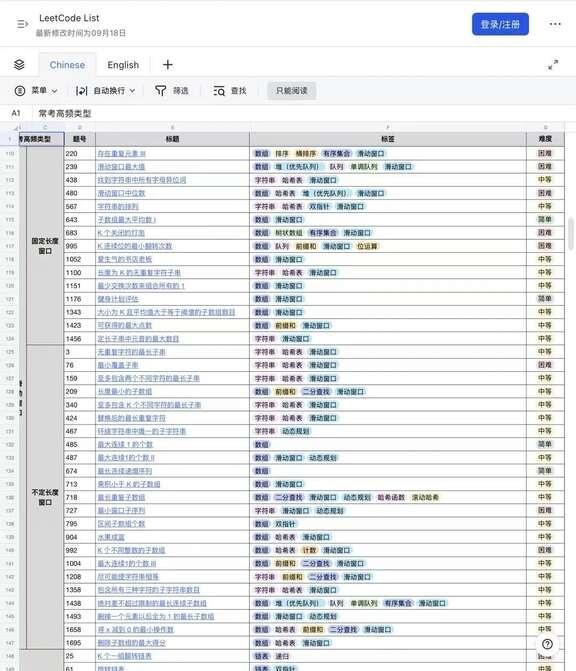Viewport: 576px width, 671px height.
Task: Click the vertical scrollbar thumb
Action: coord(571,234)
